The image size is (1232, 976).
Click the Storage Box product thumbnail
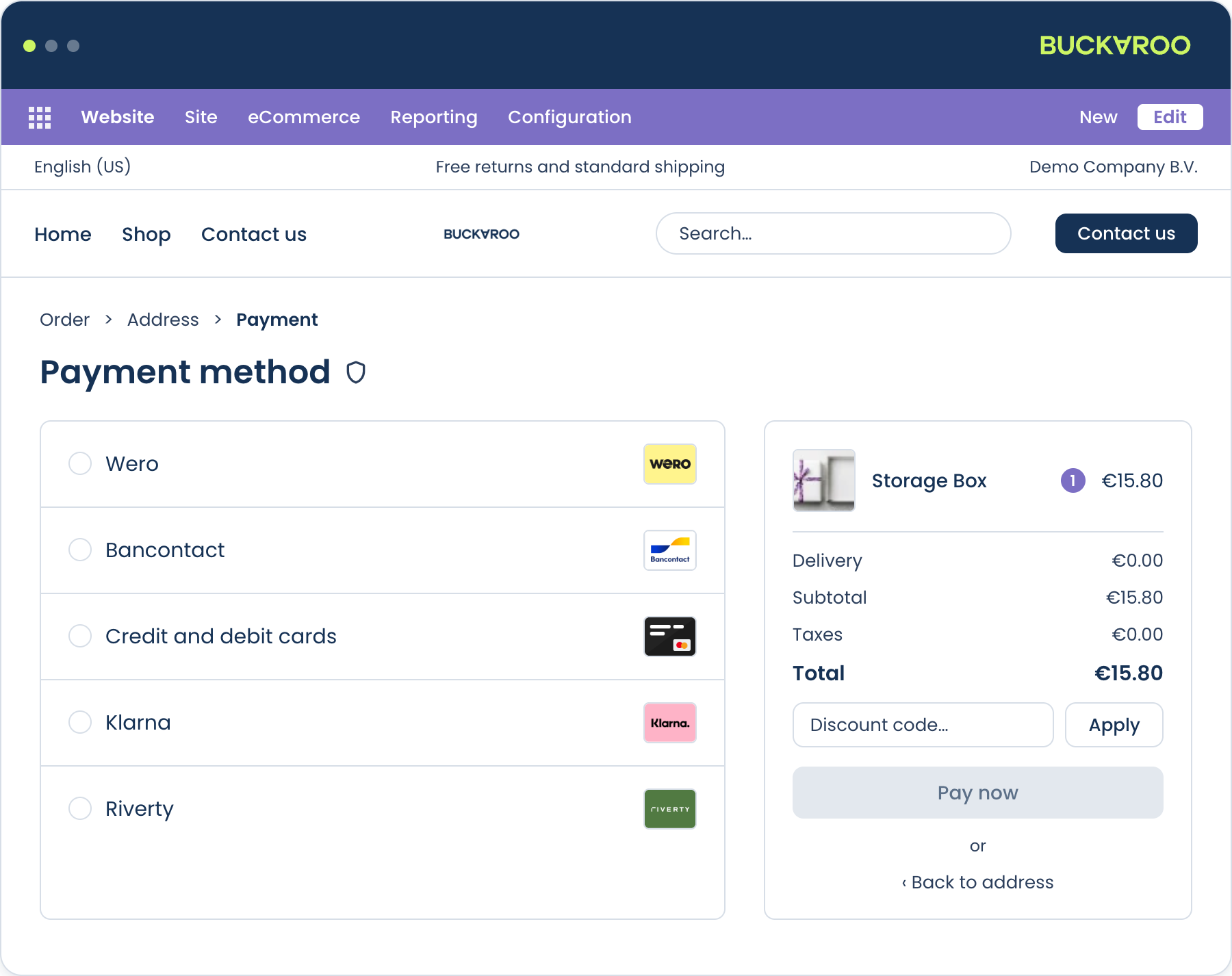[823, 480]
